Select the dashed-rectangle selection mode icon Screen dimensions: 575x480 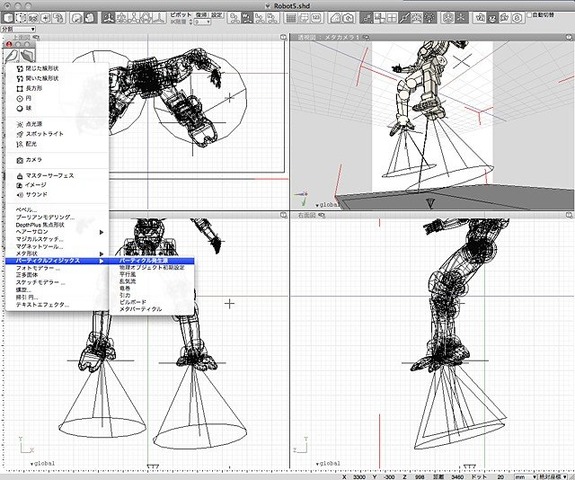pyautogui.click(x=21, y=18)
